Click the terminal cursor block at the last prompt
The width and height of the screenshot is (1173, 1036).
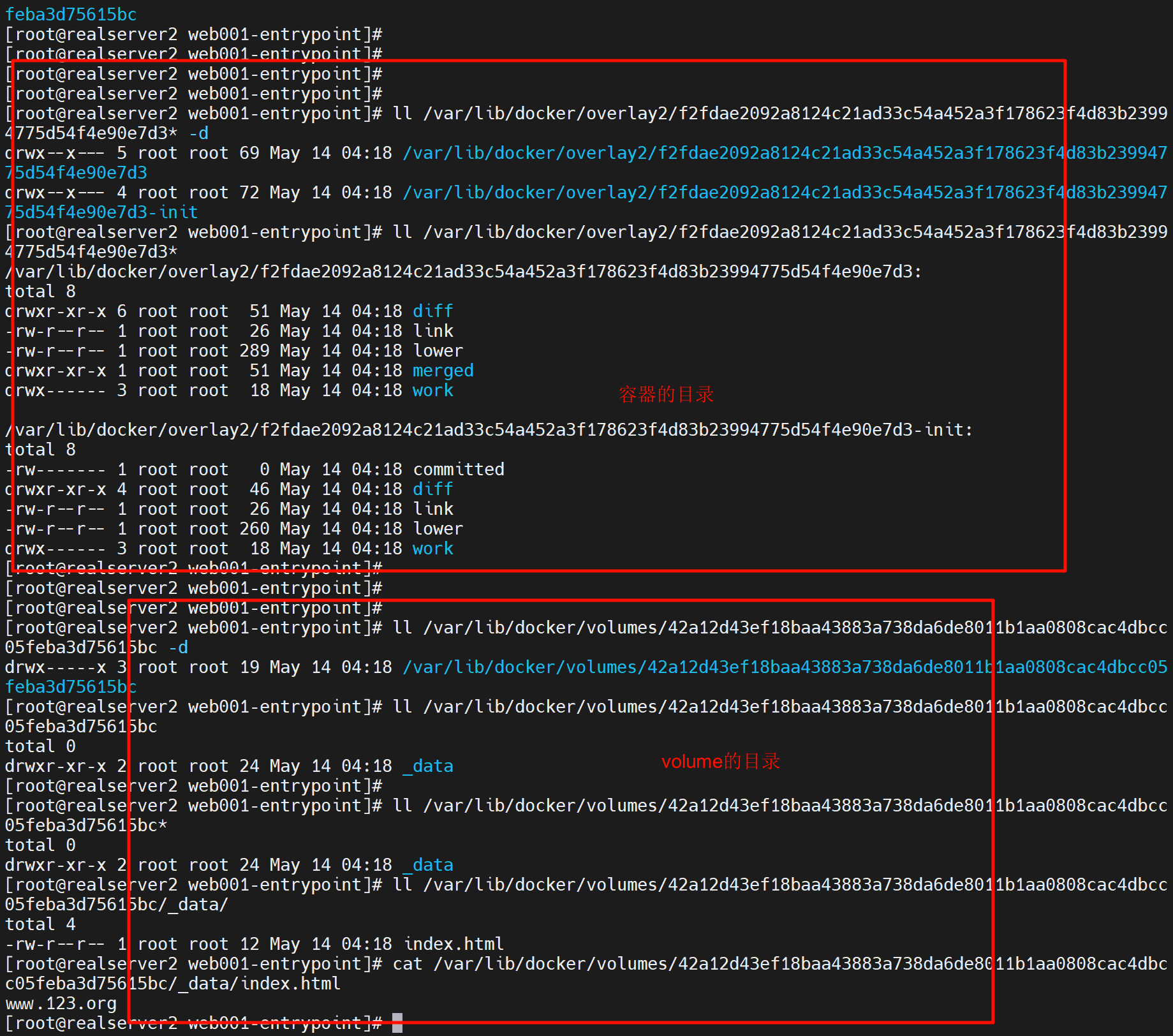pyautogui.click(x=397, y=1023)
